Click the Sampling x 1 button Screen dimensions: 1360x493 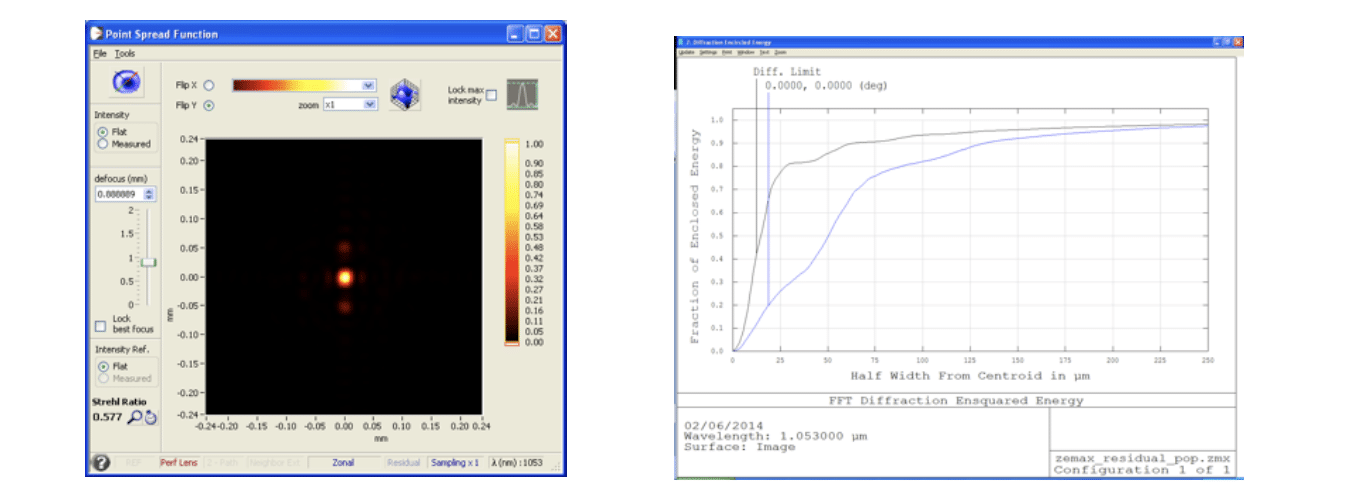(x=455, y=463)
